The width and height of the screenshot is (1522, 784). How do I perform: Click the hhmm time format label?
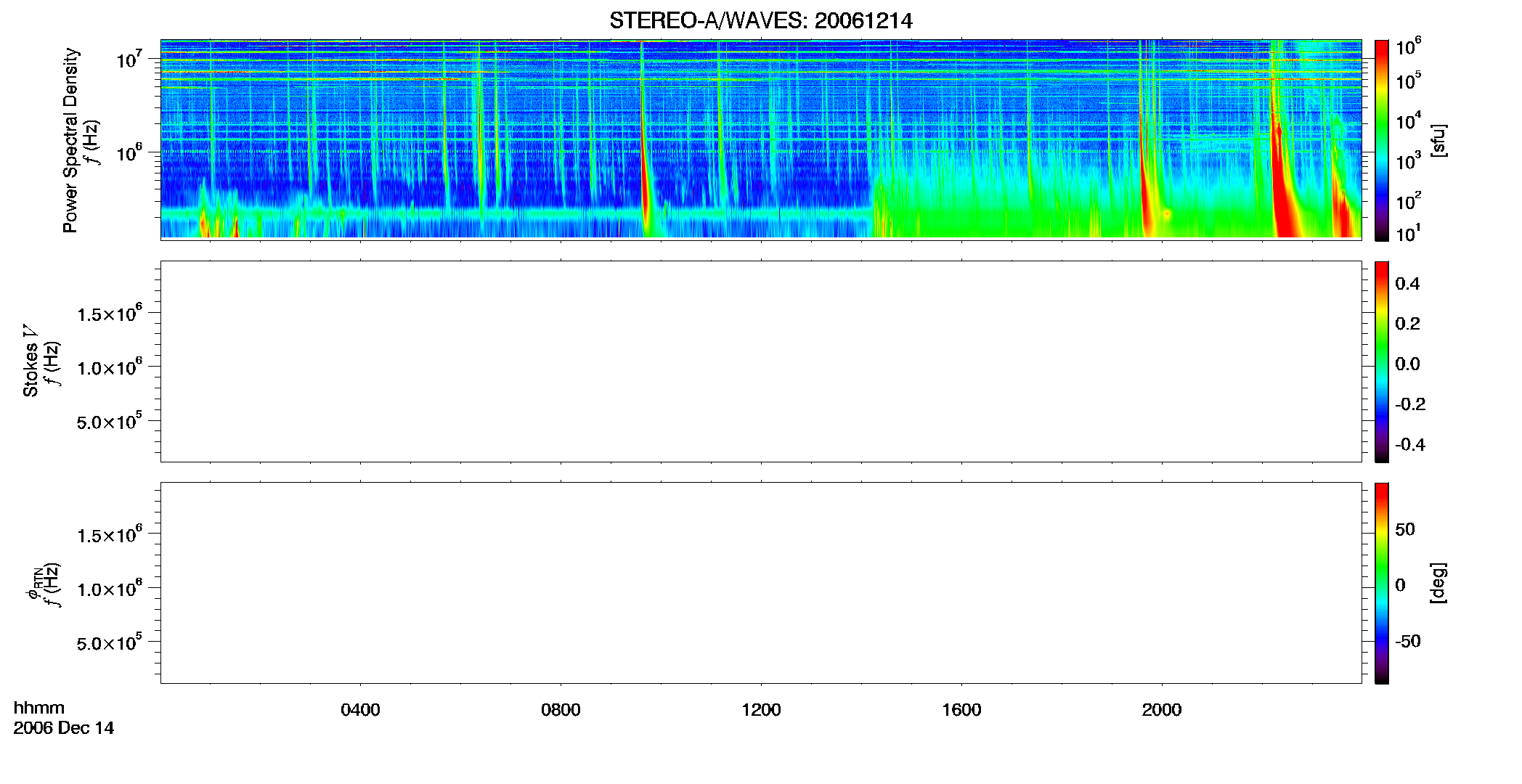tap(39, 708)
